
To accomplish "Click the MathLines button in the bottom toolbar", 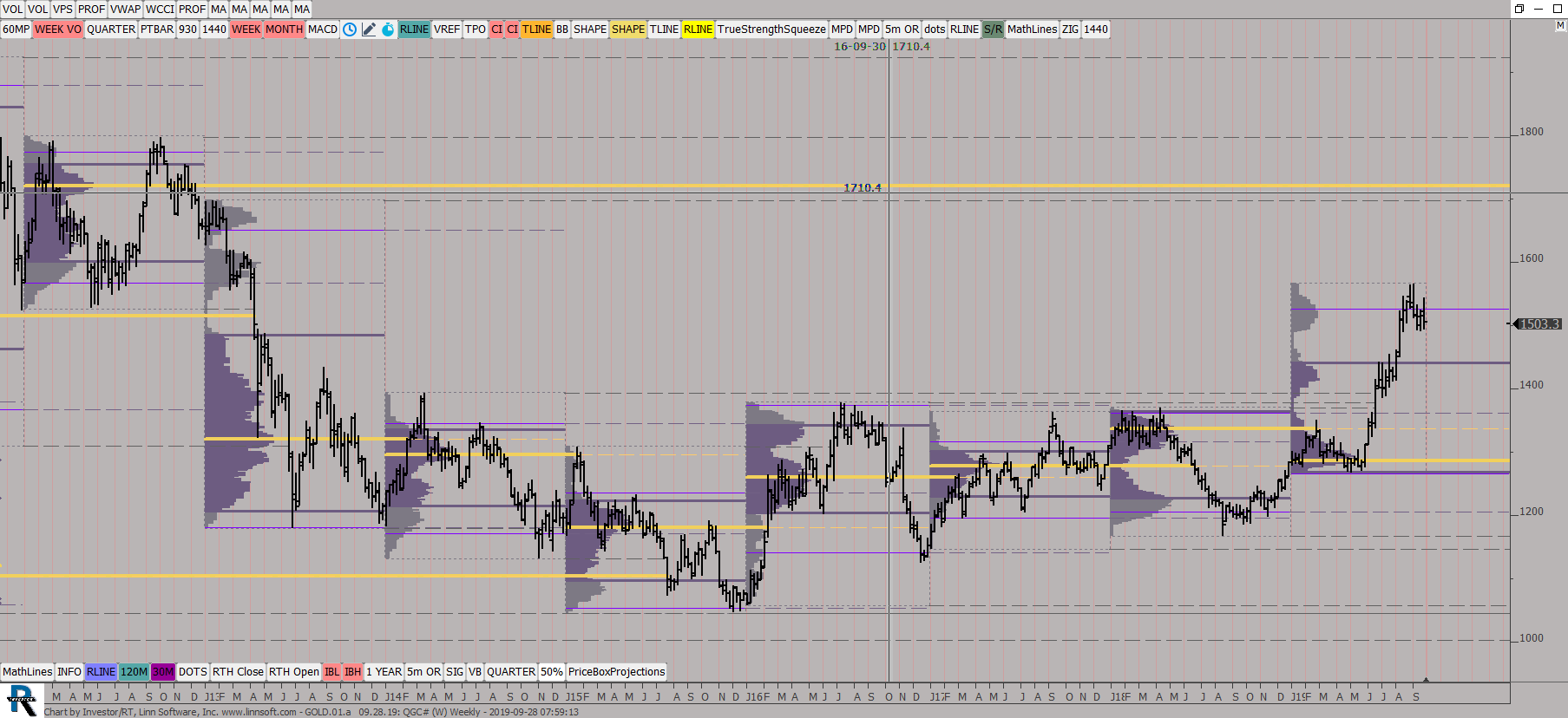I will 28,672.
